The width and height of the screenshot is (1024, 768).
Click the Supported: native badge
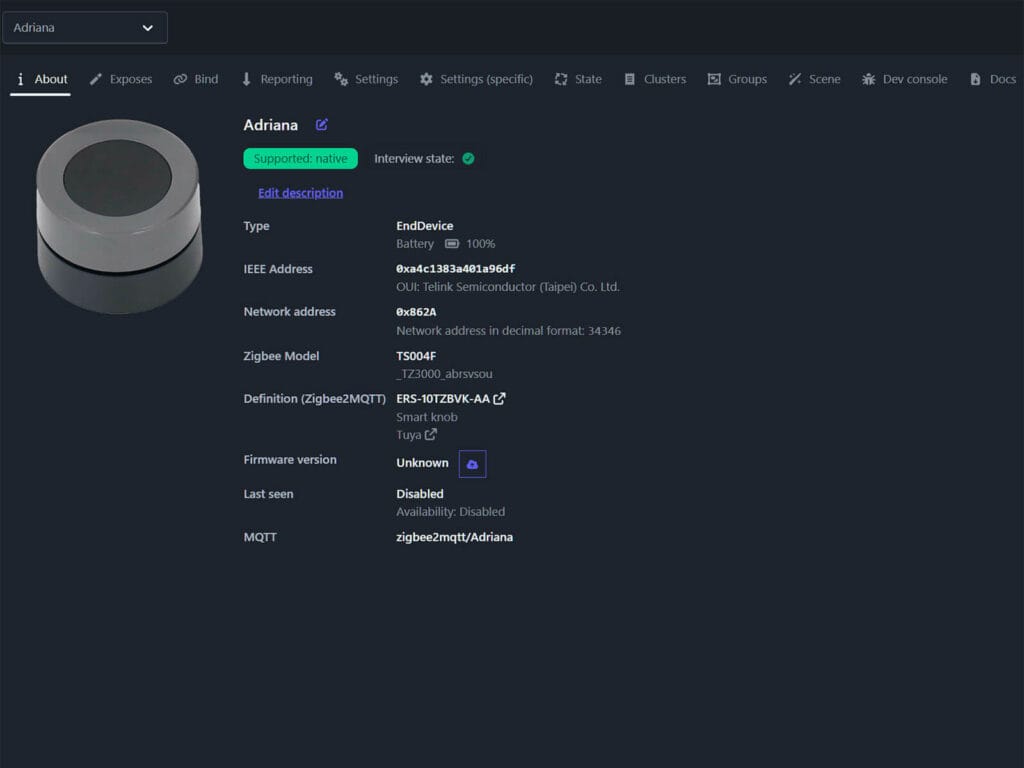click(300, 159)
